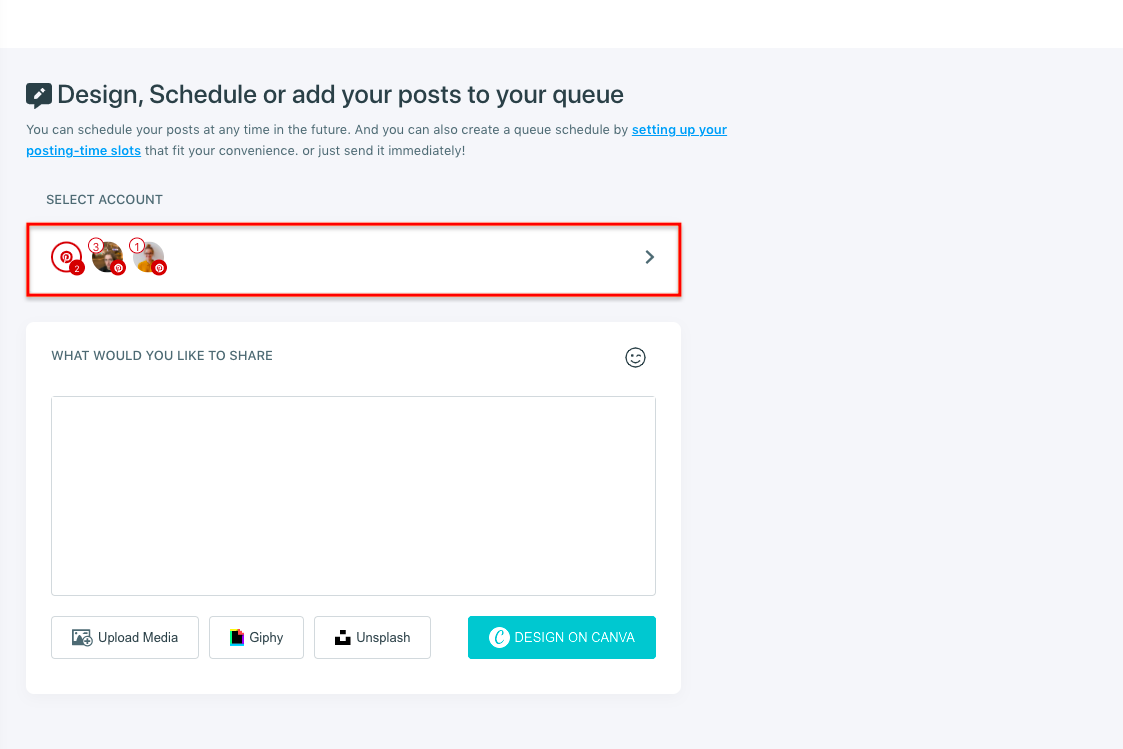Click the Upload Media button

tap(124, 637)
